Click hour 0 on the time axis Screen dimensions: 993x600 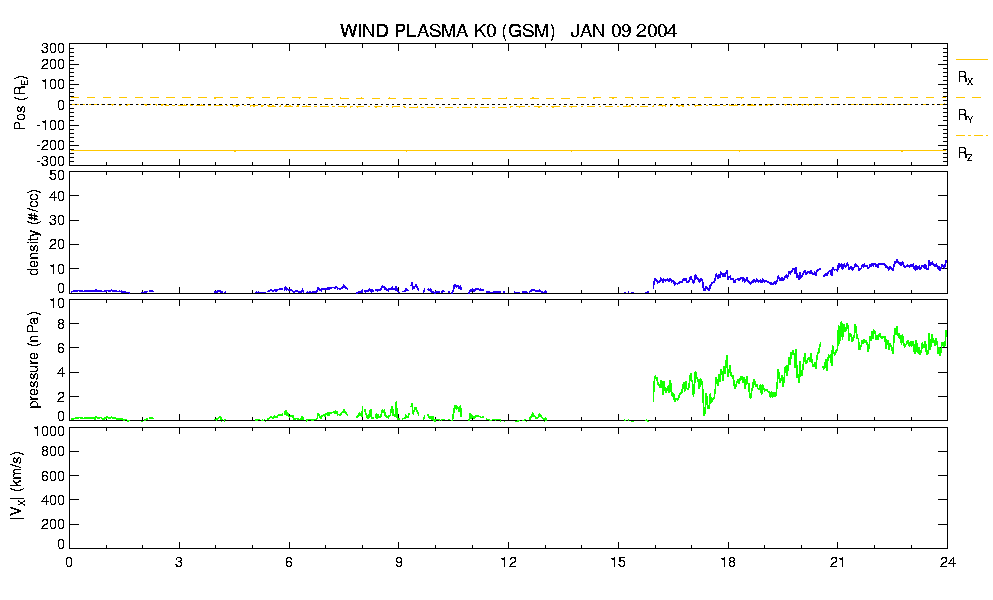69,562
